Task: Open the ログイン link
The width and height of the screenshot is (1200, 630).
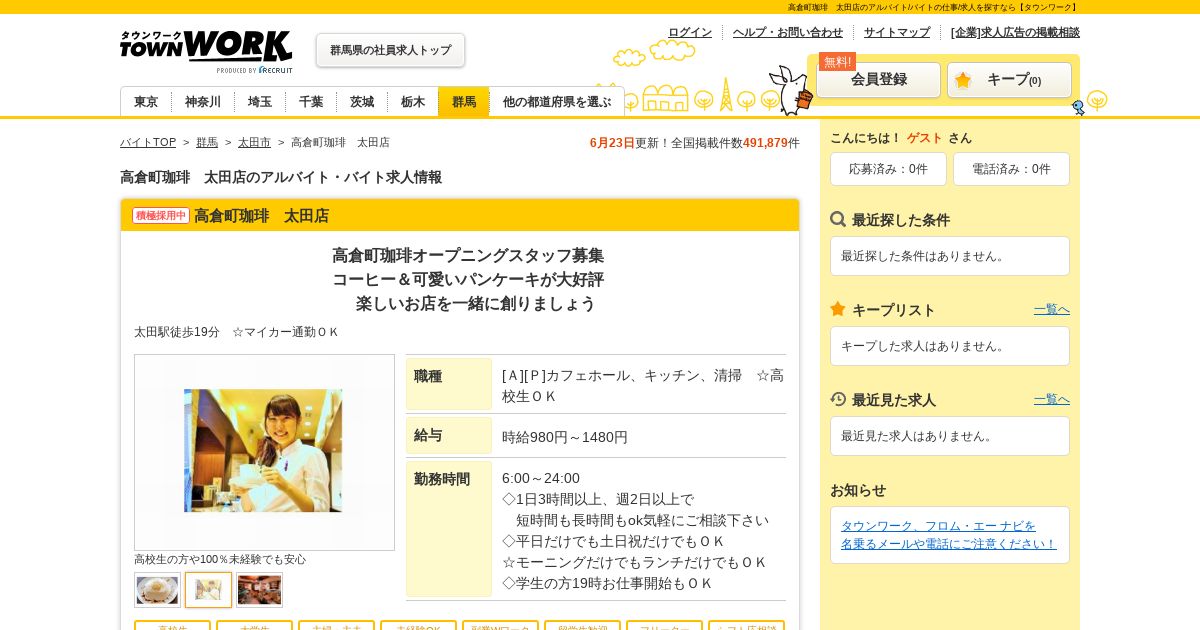Action: [690, 32]
